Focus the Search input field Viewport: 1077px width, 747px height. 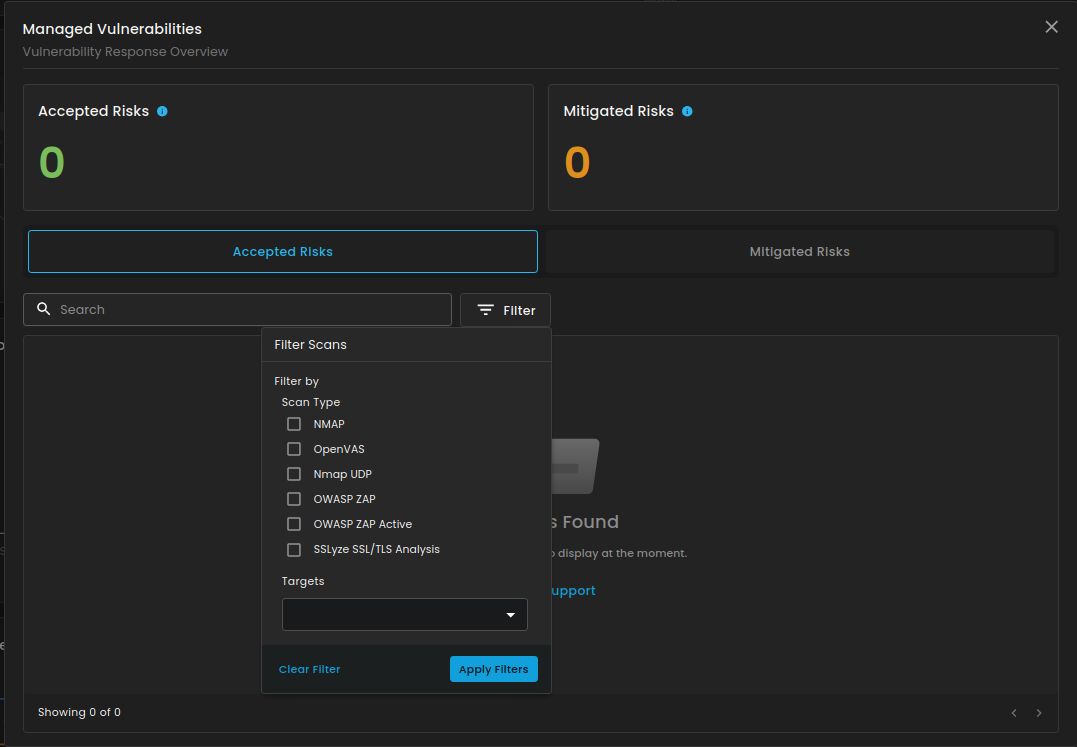click(250, 309)
